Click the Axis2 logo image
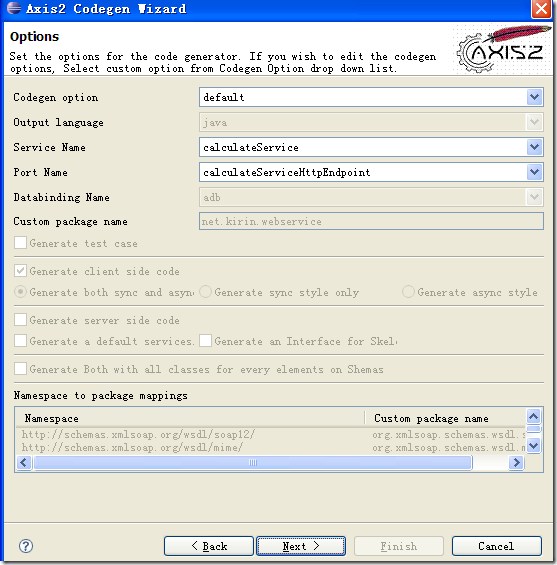 503,49
